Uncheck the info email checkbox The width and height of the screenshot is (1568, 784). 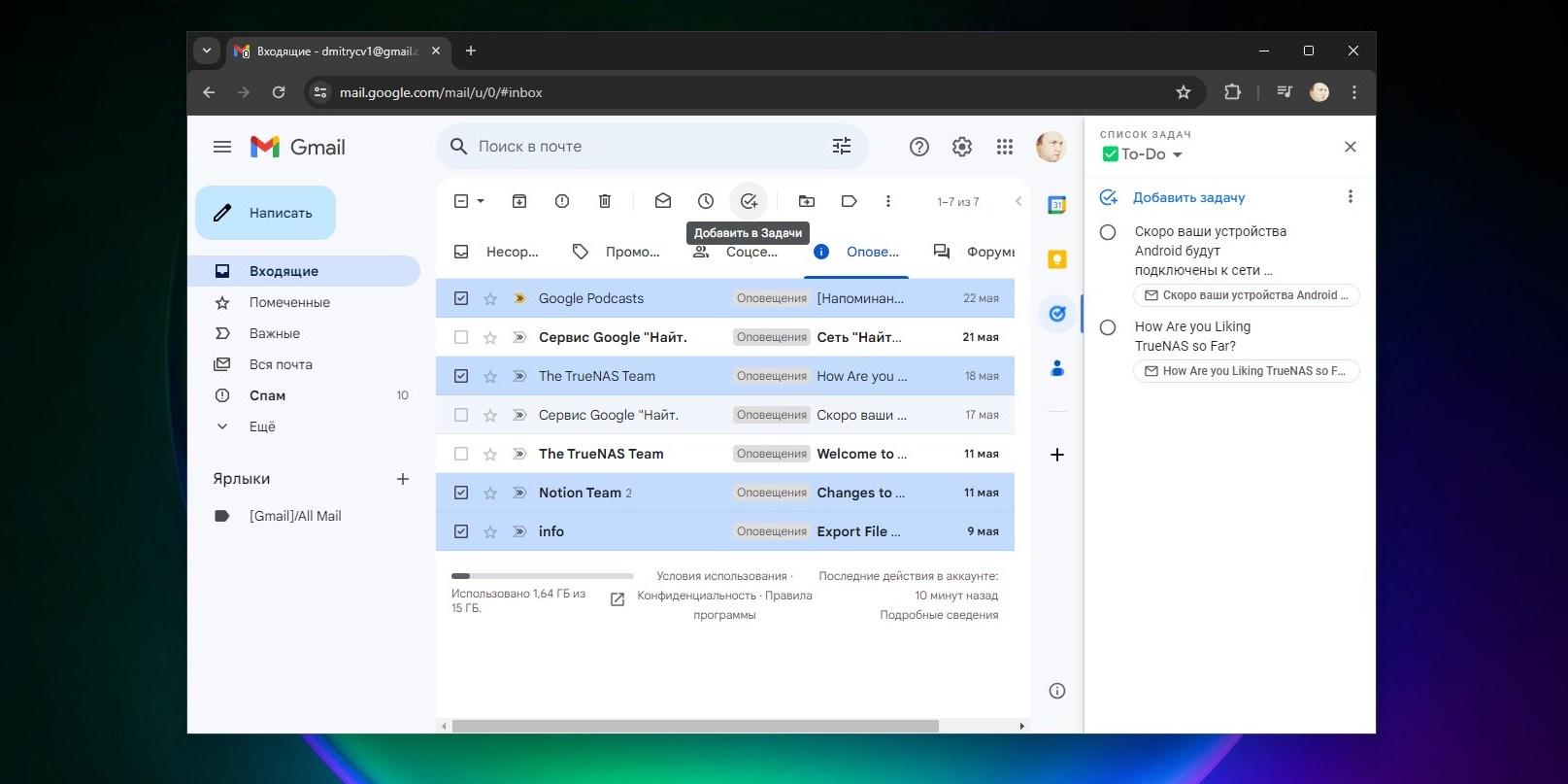(x=461, y=531)
